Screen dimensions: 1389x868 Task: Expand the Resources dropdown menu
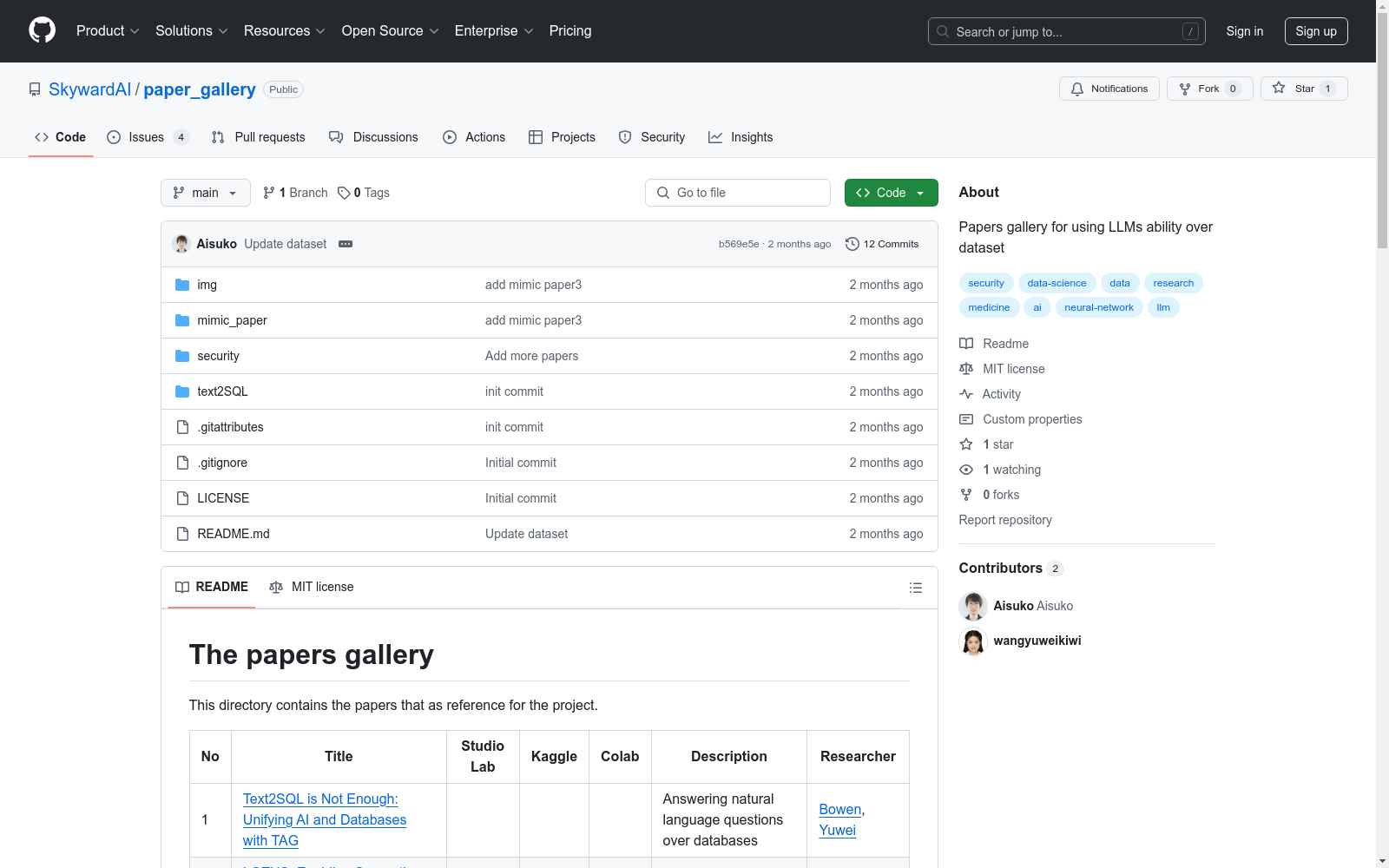(285, 30)
